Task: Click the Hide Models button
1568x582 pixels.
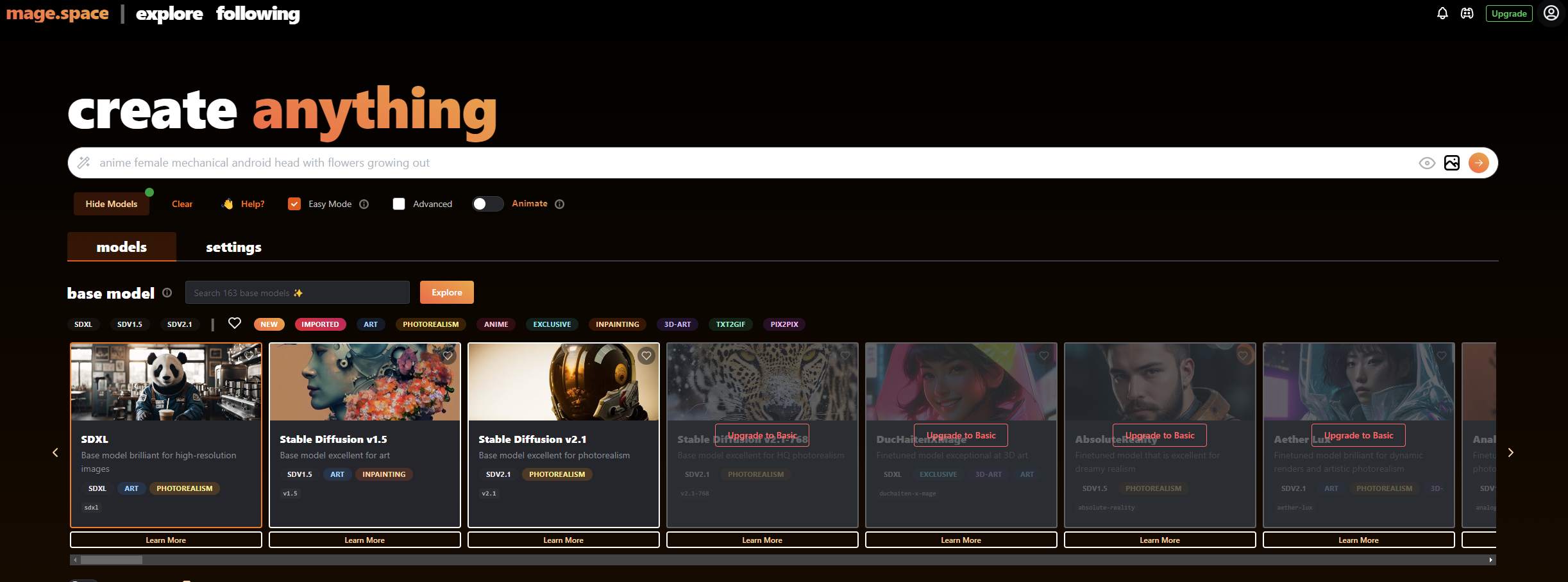Action: [112, 204]
